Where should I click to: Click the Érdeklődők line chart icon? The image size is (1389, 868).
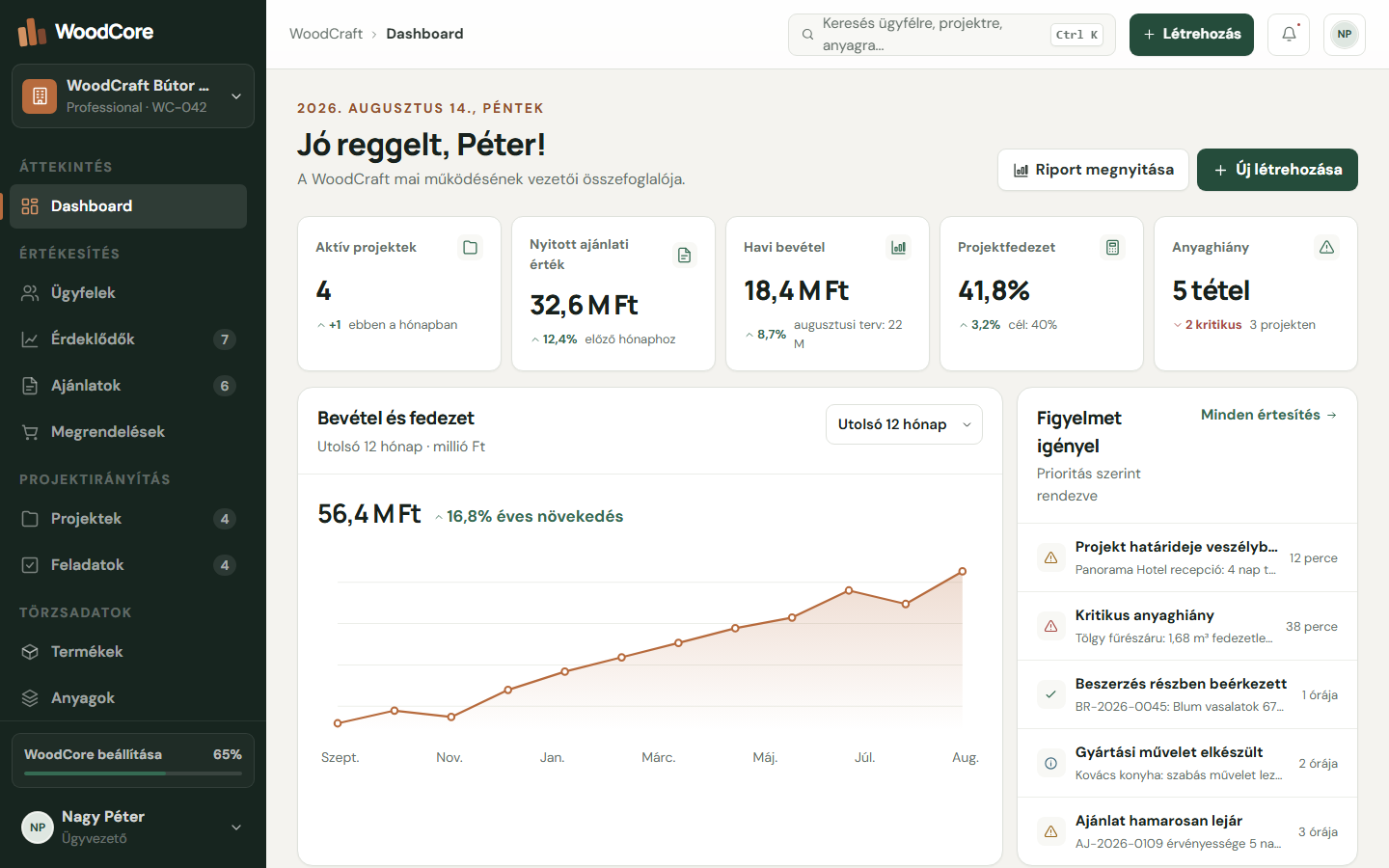30,339
